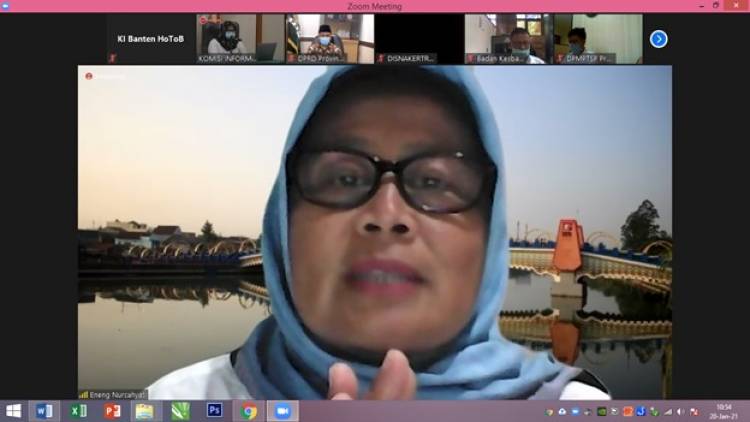Select the KI Banten HoToB participant tile
Image resolution: width=750 pixels, height=422 pixels.
(x=151, y=39)
